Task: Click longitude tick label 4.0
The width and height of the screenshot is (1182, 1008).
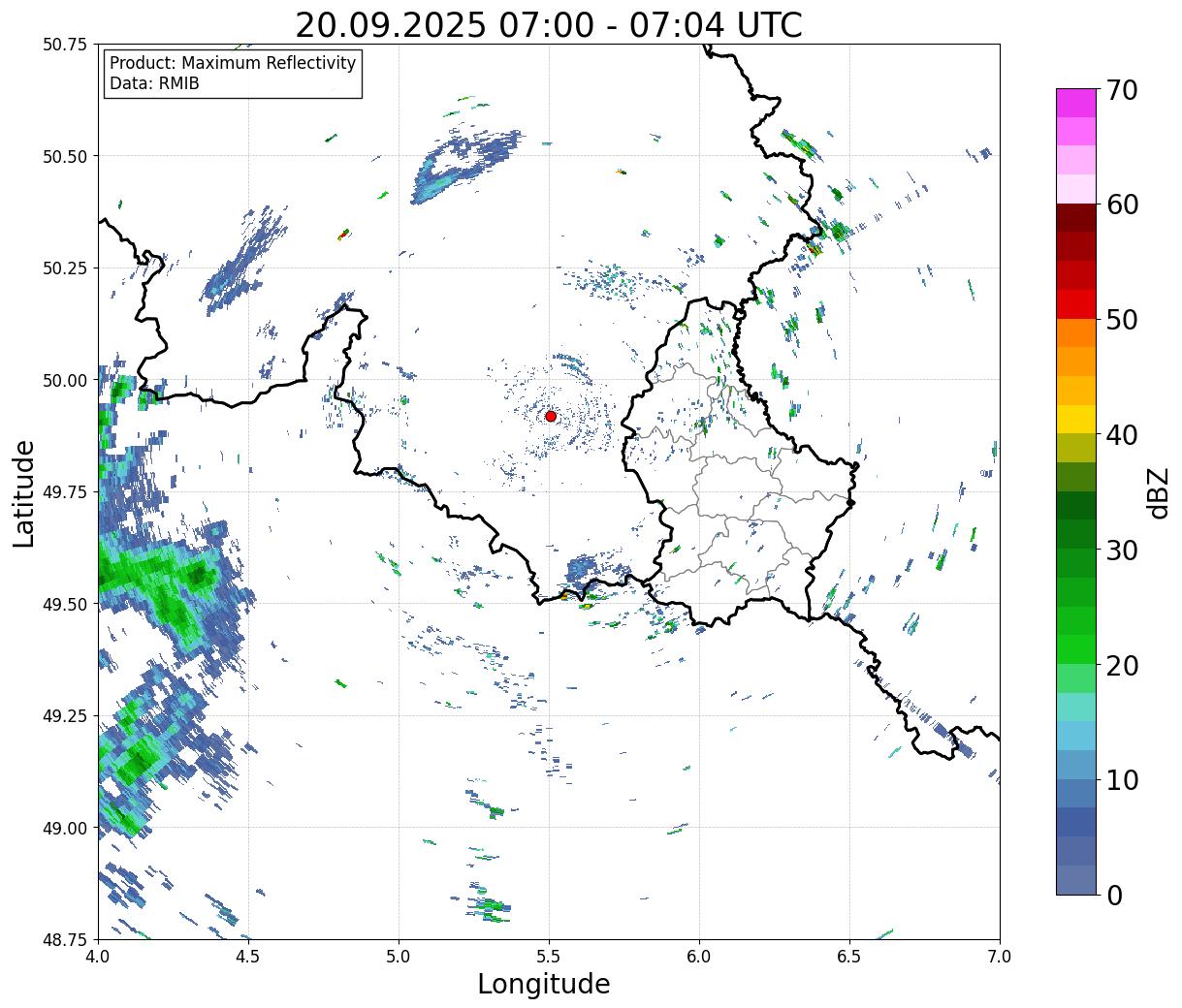Action: 98,957
